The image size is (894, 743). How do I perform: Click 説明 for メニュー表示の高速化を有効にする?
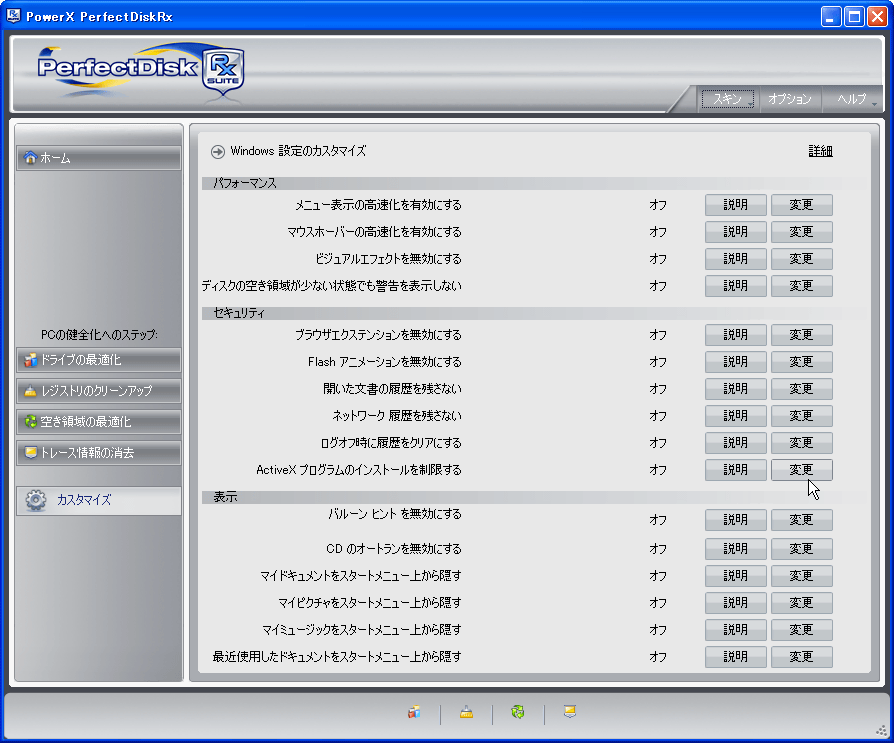coord(735,205)
